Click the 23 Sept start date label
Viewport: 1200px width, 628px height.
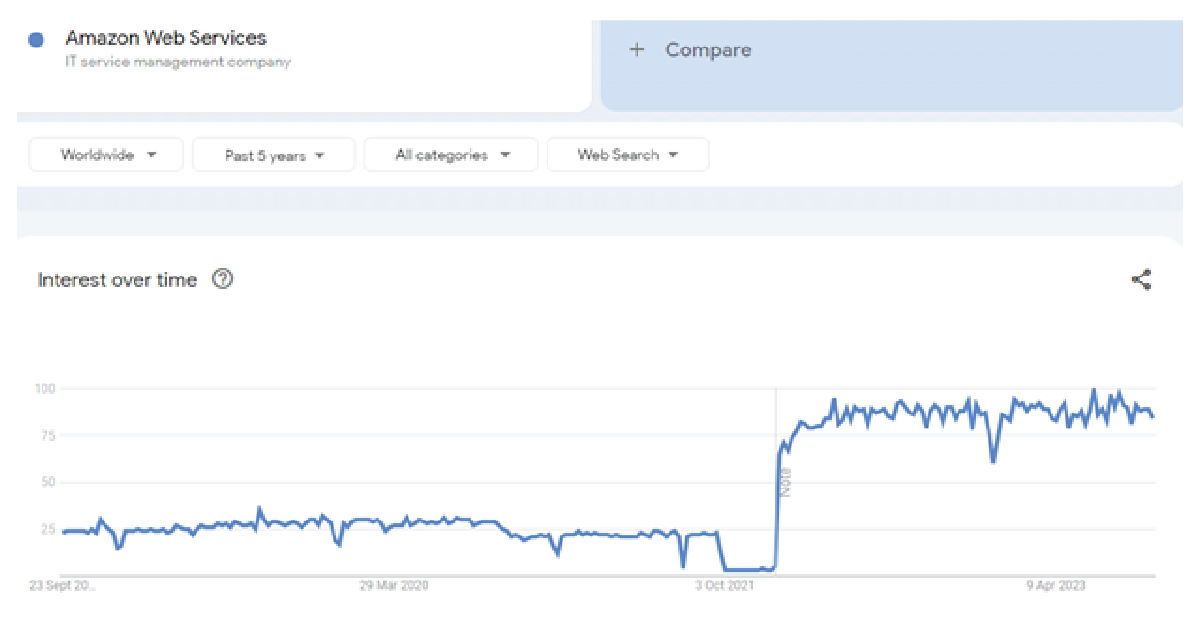pos(64,586)
